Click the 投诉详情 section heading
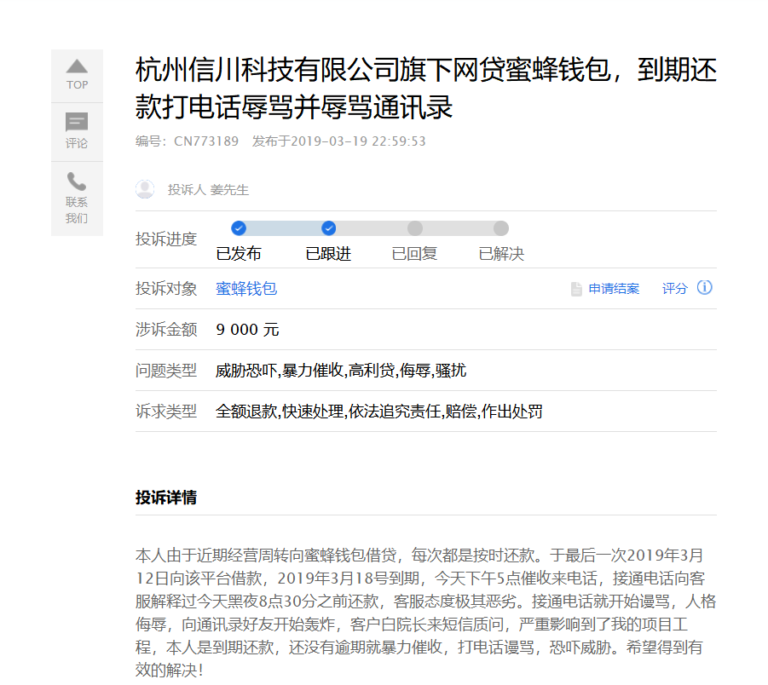The height and width of the screenshot is (685, 768). pyautogui.click(x=166, y=497)
